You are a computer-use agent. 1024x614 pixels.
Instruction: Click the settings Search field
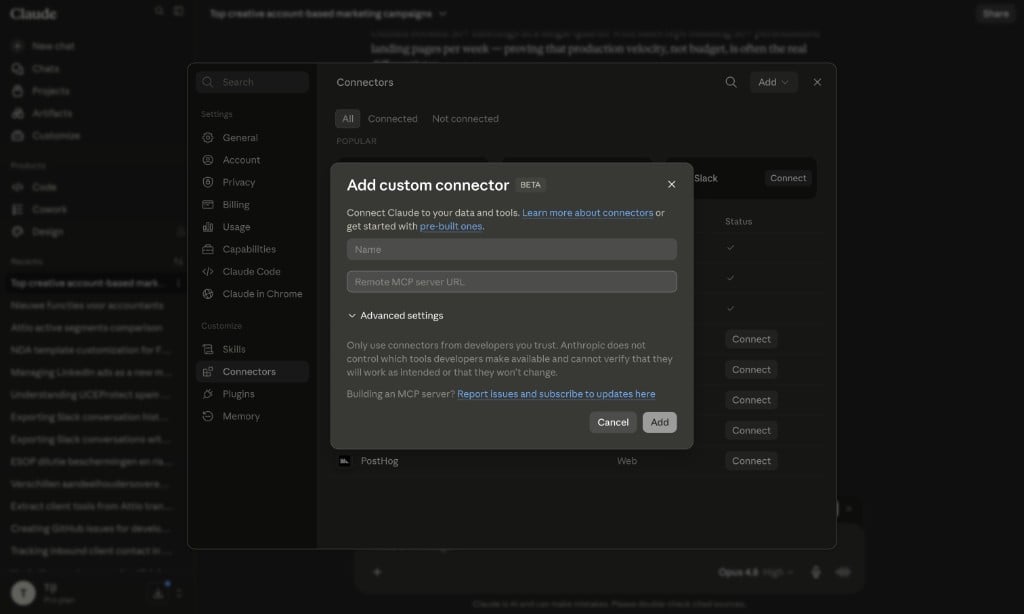[252, 82]
